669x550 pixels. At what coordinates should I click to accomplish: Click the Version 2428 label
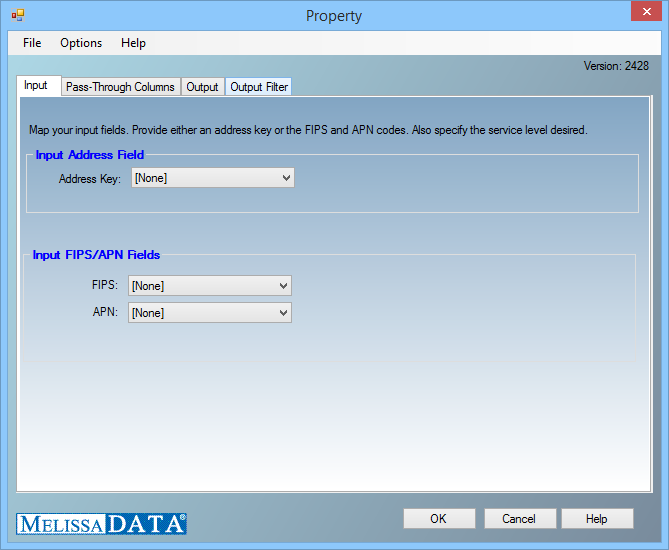[616, 66]
